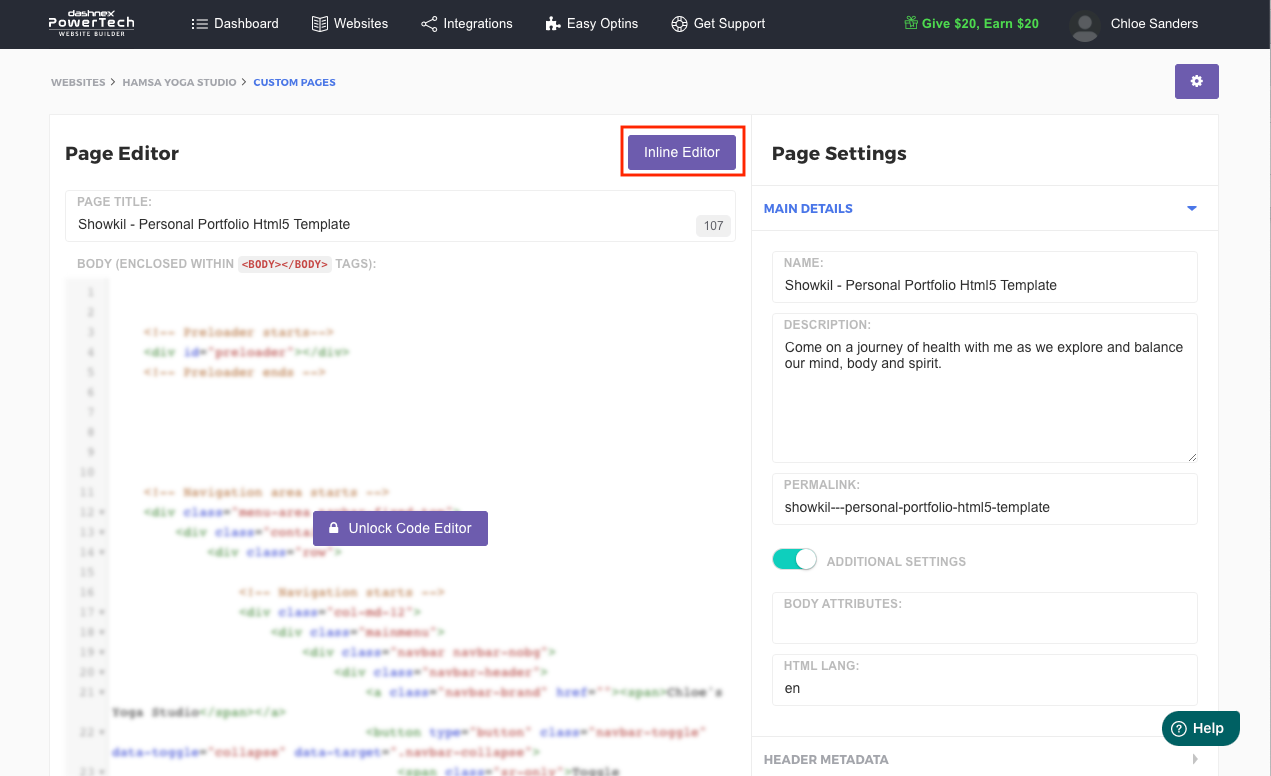The image size is (1271, 776).
Task: Click the lock icon on Unlock button
Action: (334, 528)
